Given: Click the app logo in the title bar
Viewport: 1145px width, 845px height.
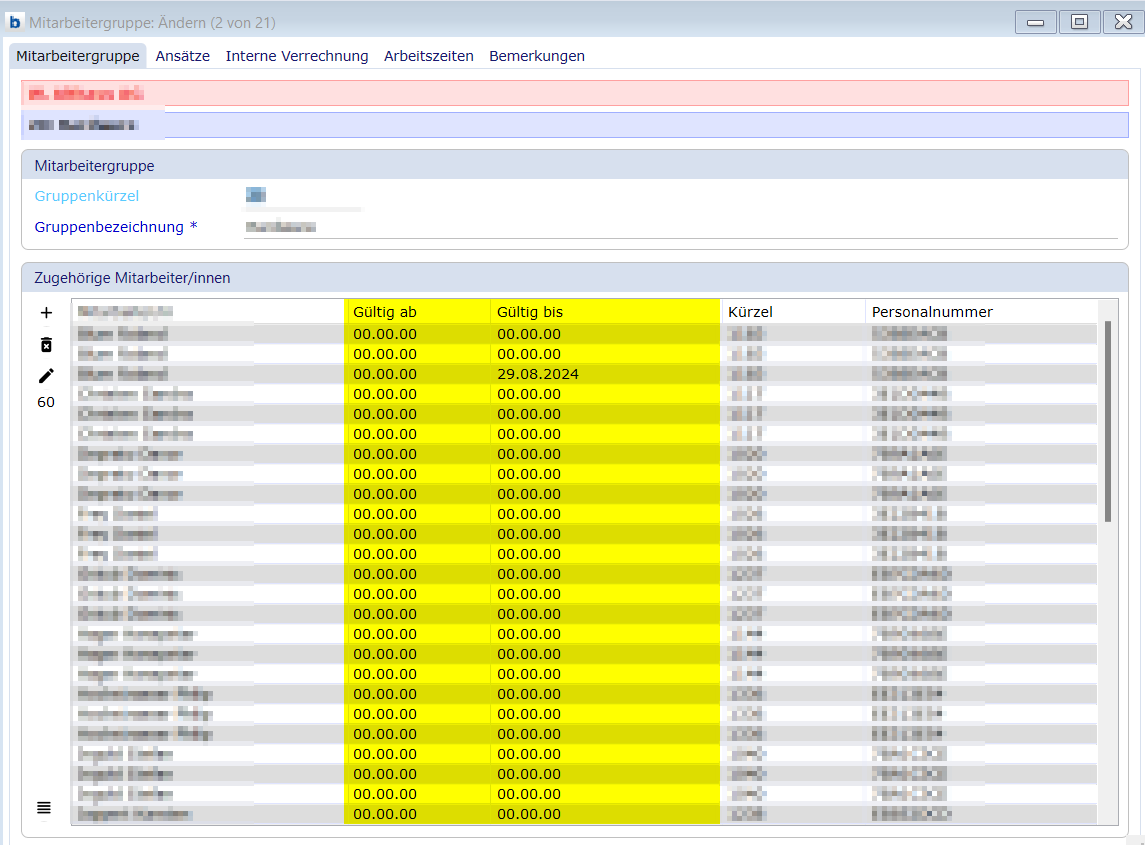Looking at the screenshot, I should click(15, 22).
